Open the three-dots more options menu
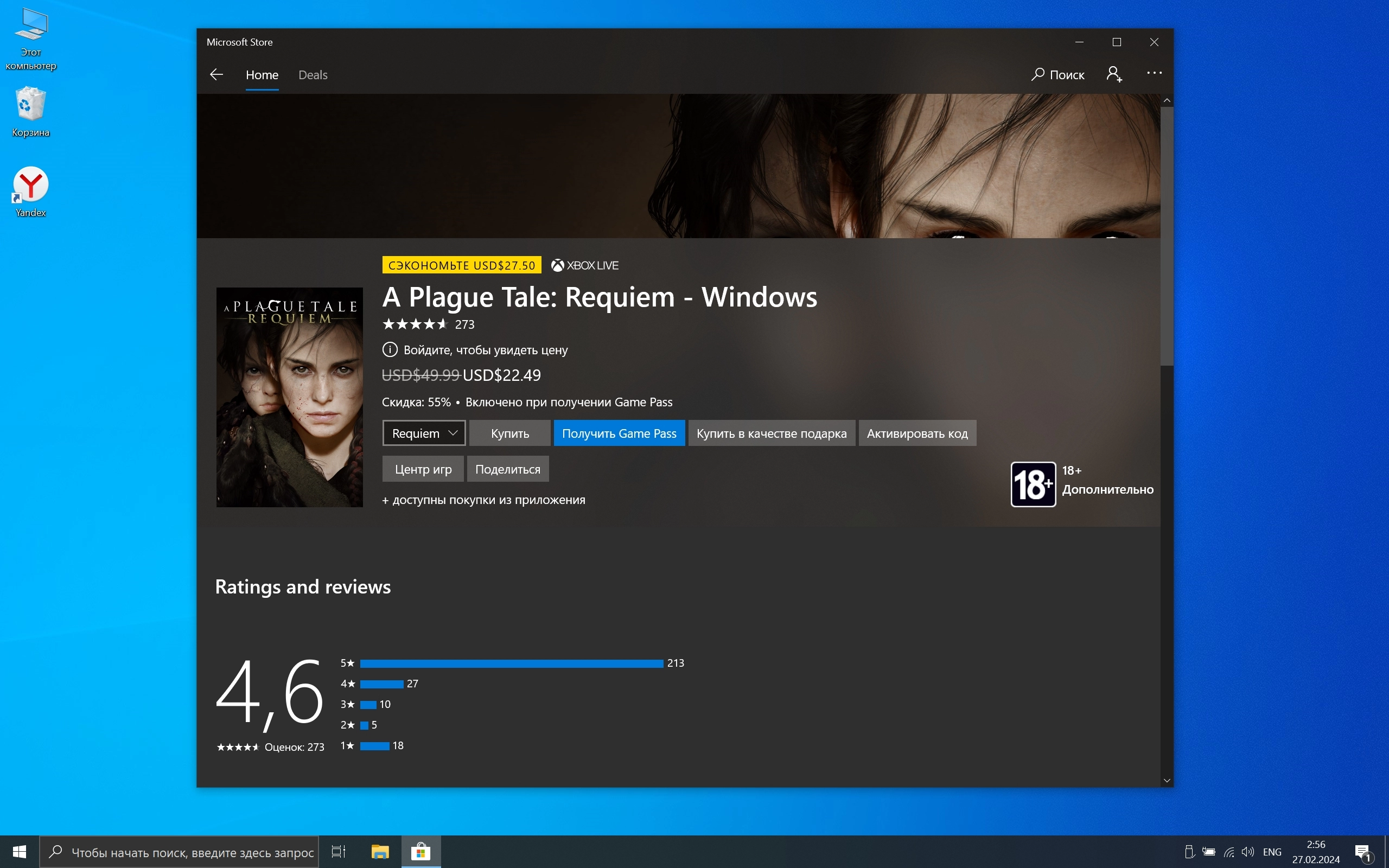The width and height of the screenshot is (1389, 868). (x=1154, y=73)
